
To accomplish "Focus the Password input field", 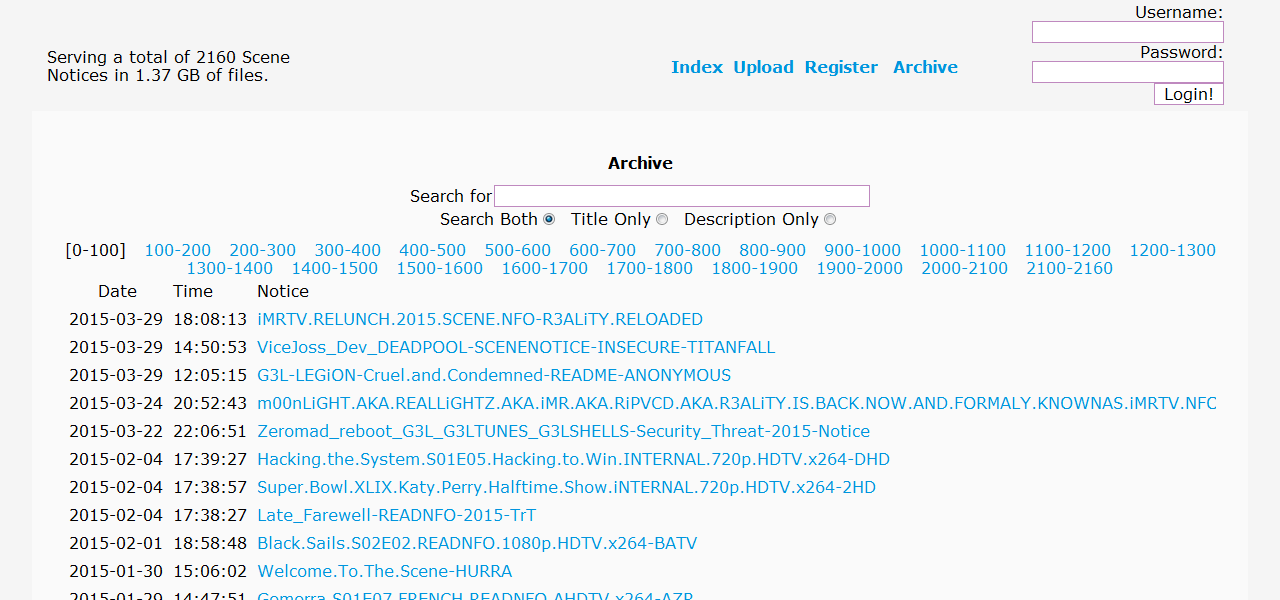I will [1127, 72].
